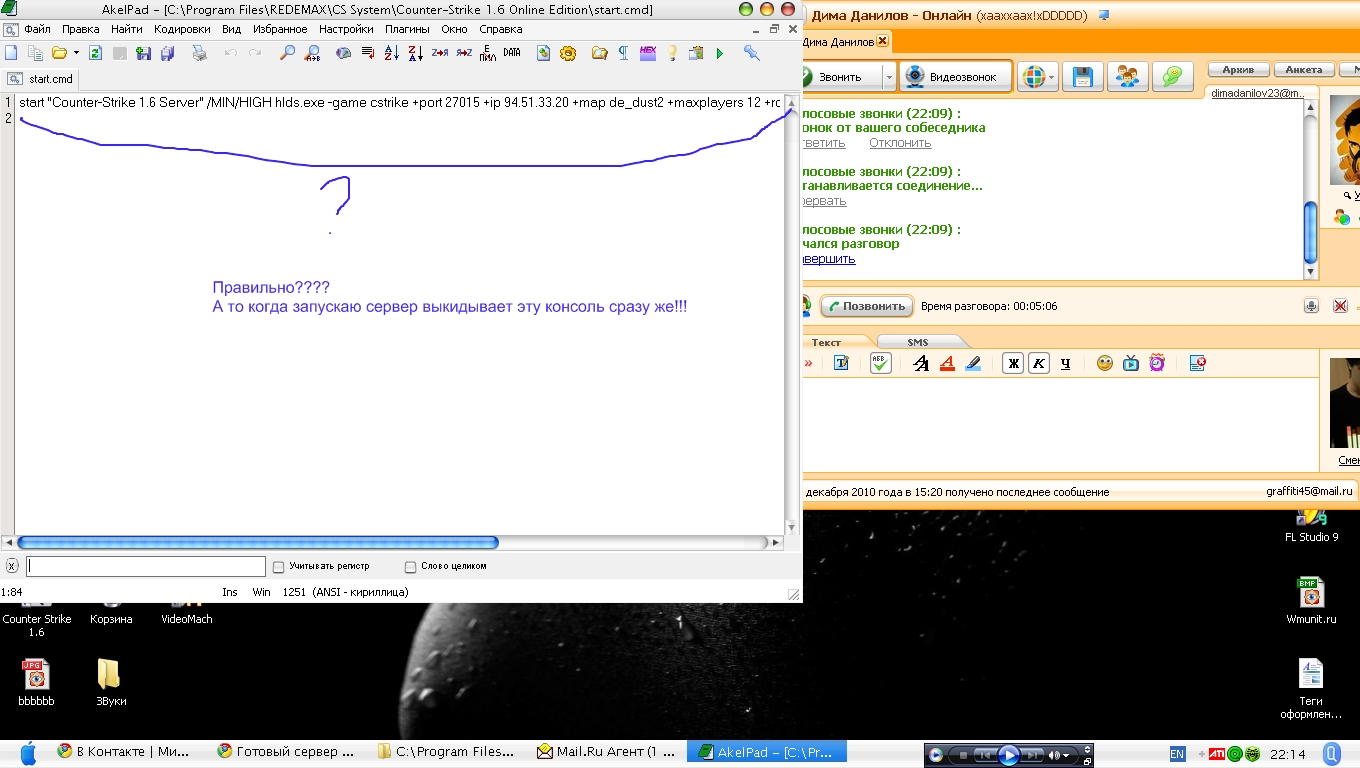
Task: Toggle the microphone mute button in call bar
Action: (x=1312, y=306)
